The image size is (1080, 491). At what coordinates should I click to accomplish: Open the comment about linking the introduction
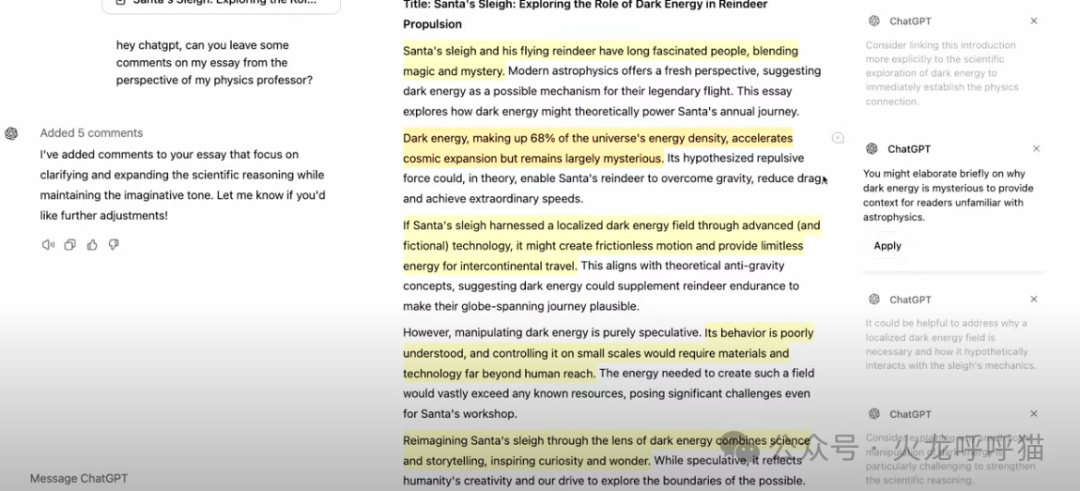coord(942,73)
